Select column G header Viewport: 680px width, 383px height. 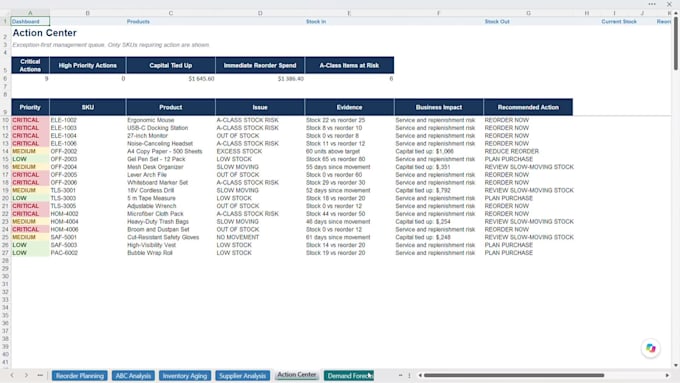tap(528, 13)
